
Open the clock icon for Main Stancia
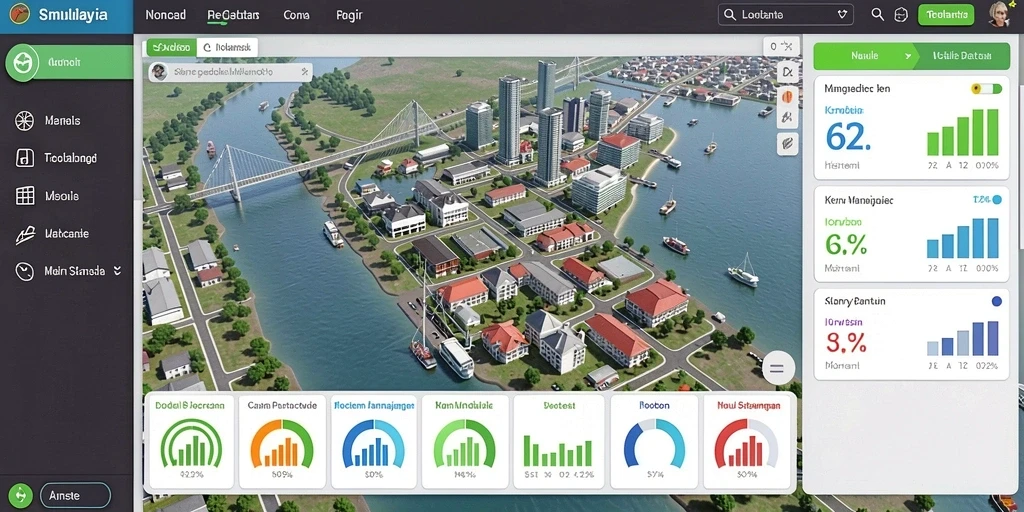[x=25, y=272]
